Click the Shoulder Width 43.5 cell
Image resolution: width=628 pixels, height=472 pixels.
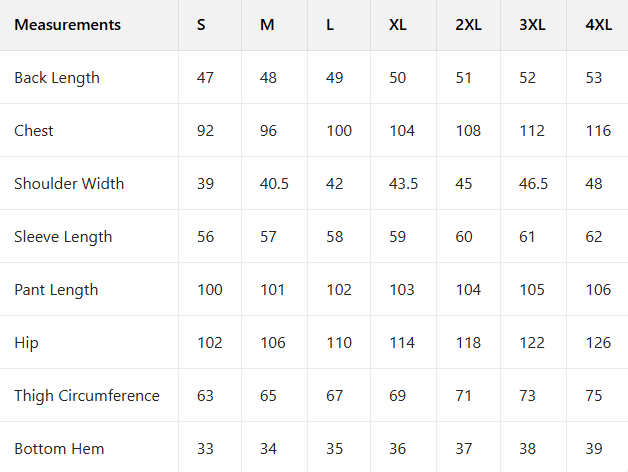coord(403,184)
